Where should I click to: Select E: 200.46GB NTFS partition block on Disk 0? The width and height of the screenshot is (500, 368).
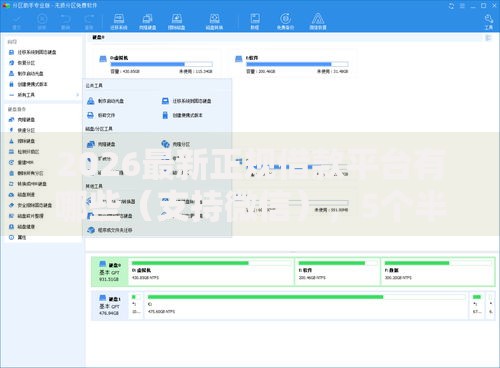338,272
